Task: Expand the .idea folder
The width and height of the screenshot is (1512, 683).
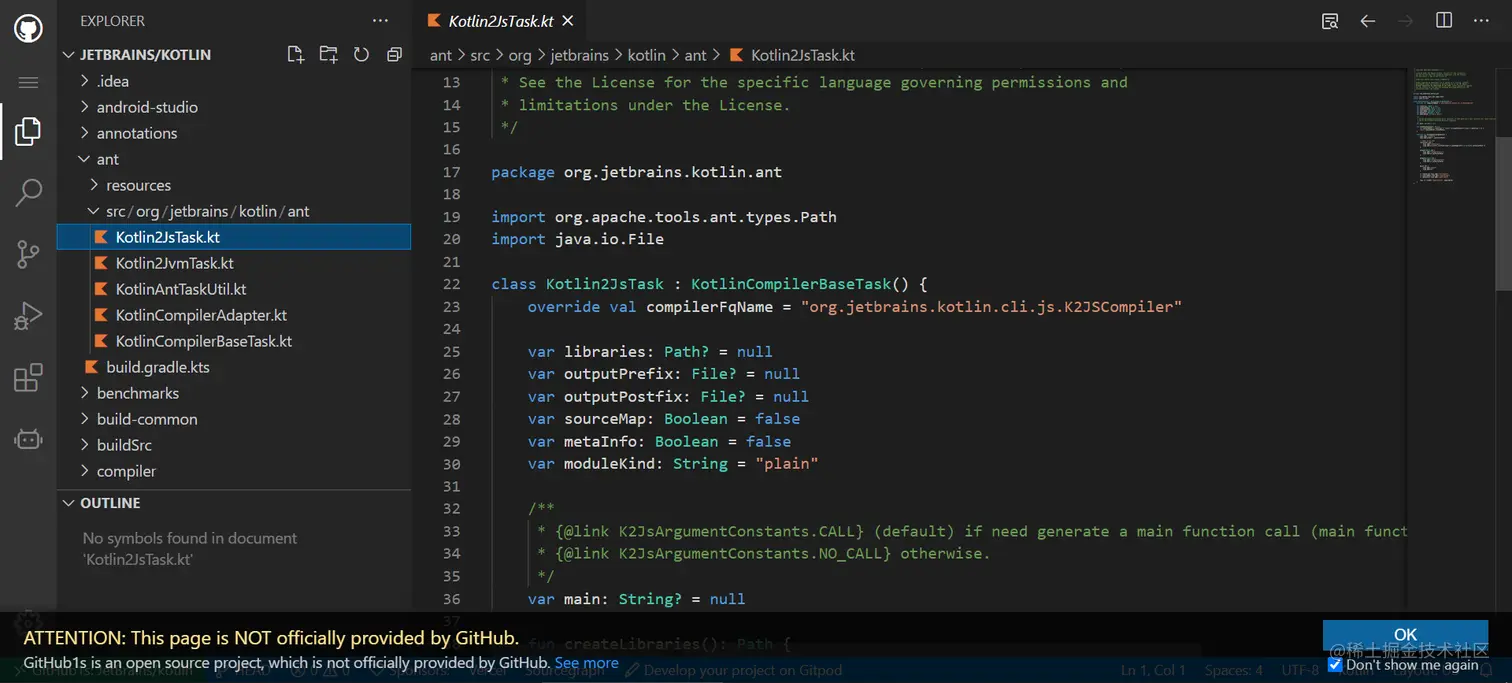Action: [113, 81]
